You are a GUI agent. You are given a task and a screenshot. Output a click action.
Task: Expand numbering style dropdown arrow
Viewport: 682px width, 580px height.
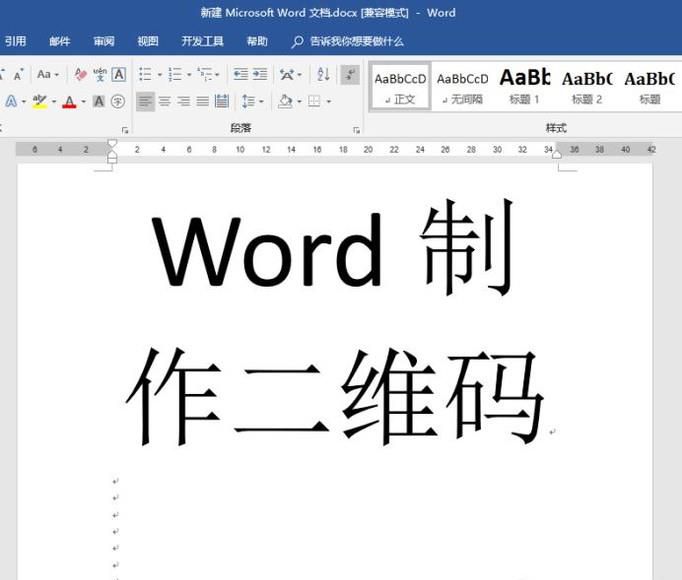pyautogui.click(x=189, y=75)
